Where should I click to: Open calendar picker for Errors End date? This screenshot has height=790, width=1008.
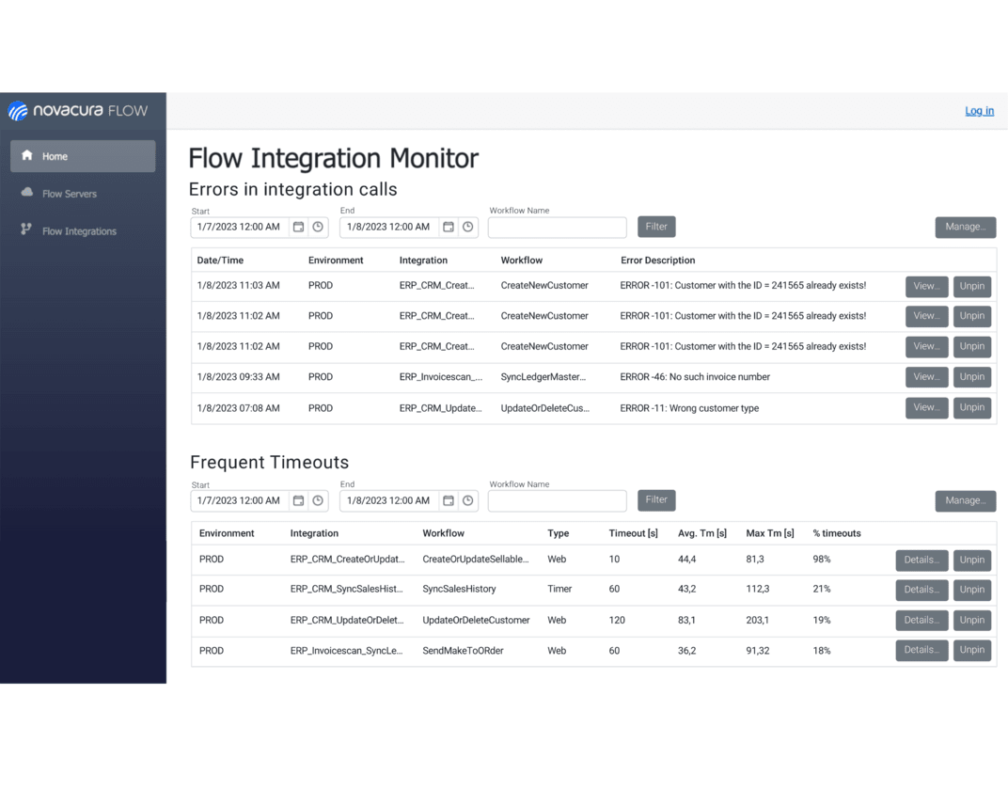[448, 227]
